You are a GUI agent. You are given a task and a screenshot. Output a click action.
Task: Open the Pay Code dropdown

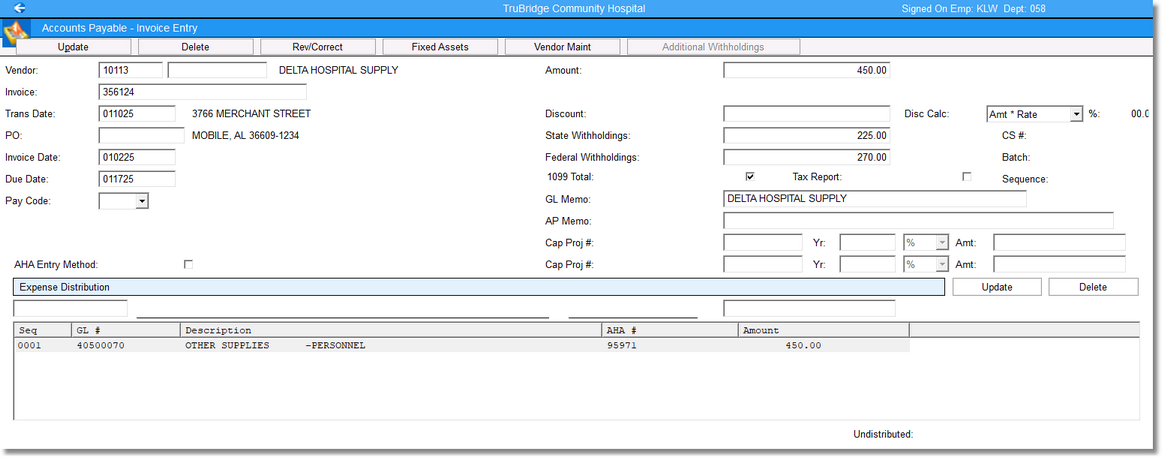click(142, 201)
